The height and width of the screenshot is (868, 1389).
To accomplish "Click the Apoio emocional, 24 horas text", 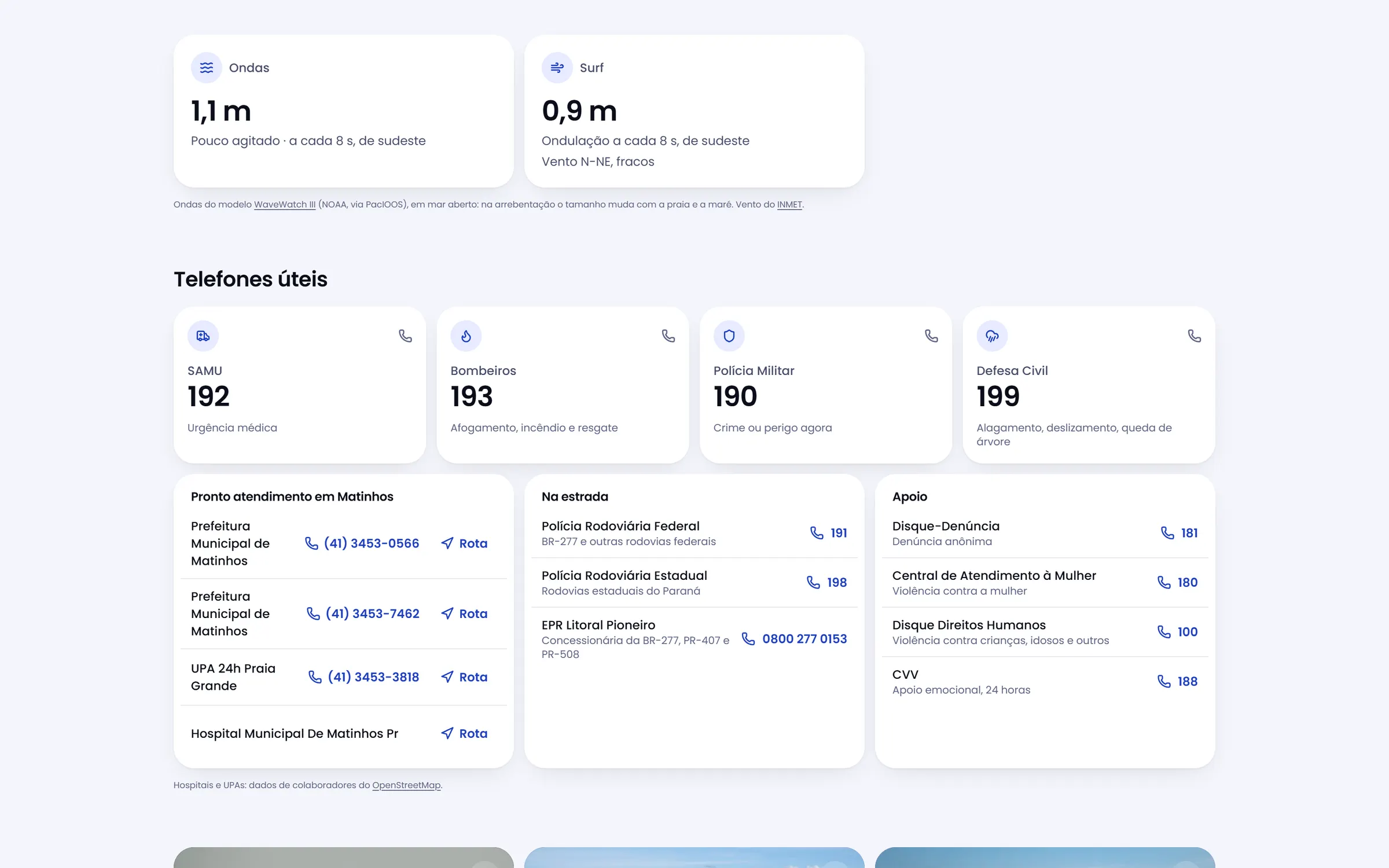I will pyautogui.click(x=961, y=690).
